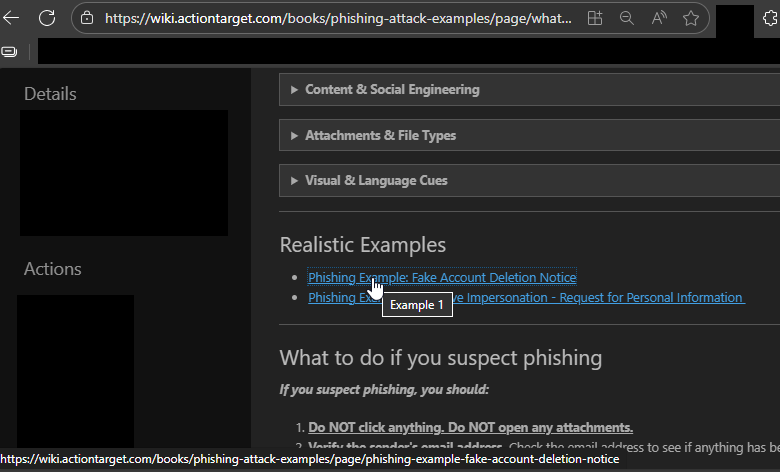Click the Realistic Examples heading
The height and width of the screenshot is (472, 780).
pyautogui.click(x=362, y=245)
